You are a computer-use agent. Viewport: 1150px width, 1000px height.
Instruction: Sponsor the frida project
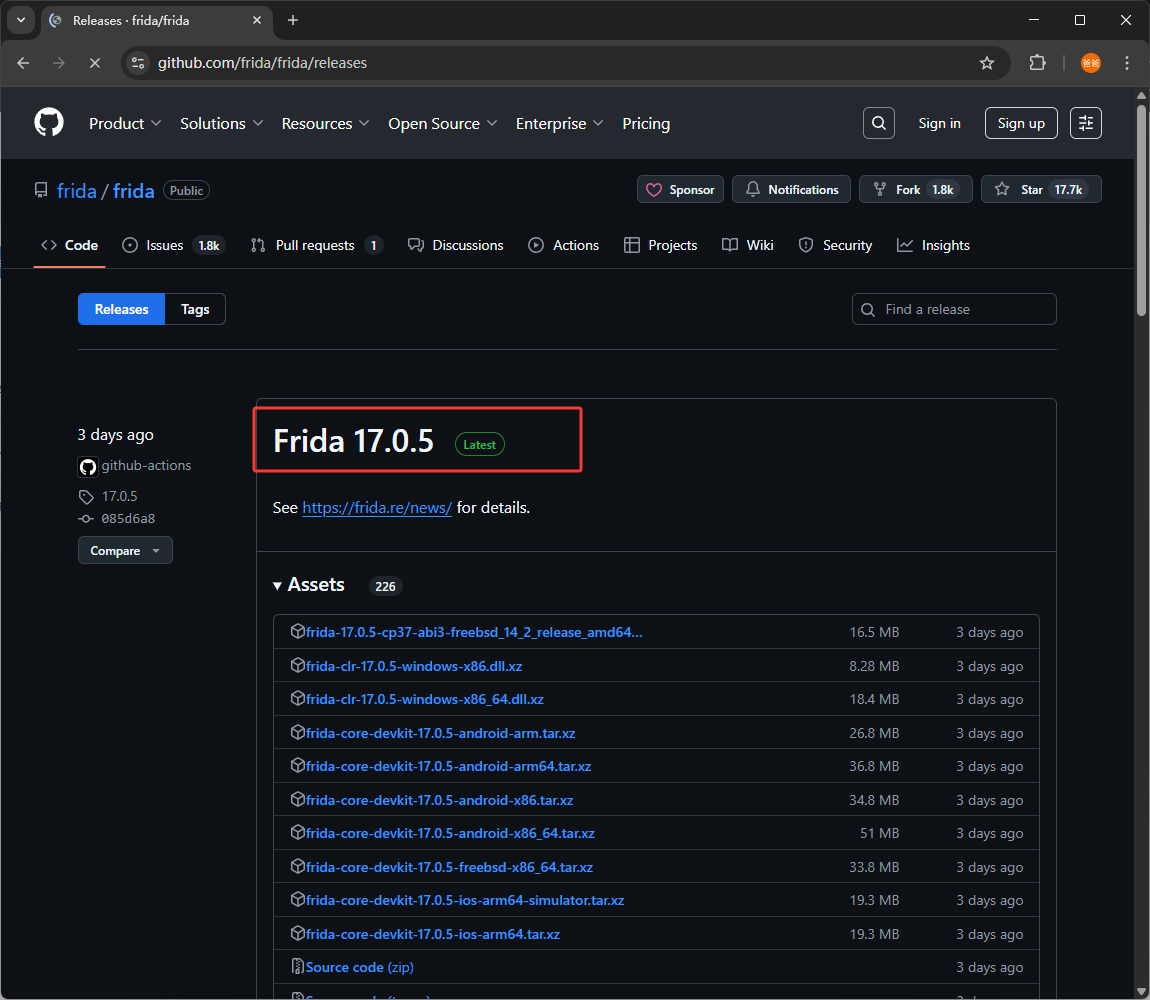pos(680,189)
